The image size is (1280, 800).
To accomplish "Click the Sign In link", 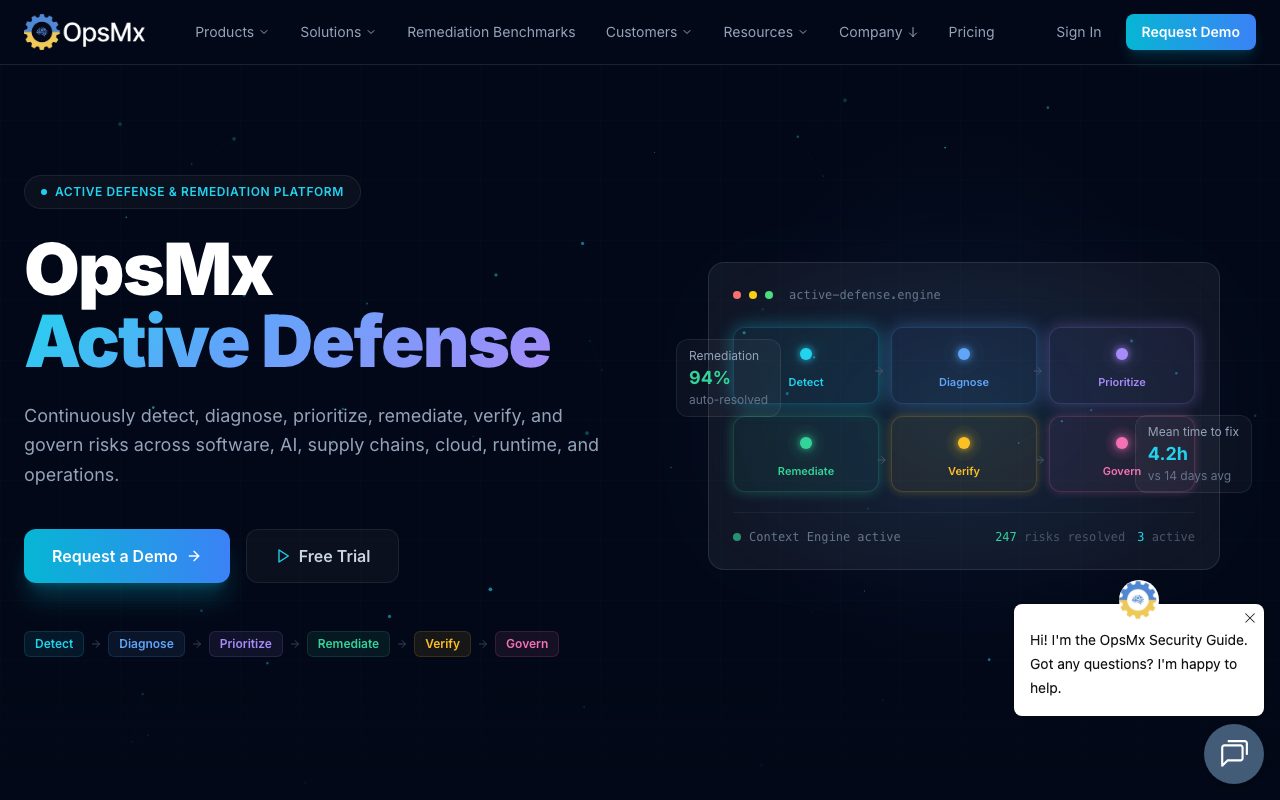I will click(x=1078, y=32).
